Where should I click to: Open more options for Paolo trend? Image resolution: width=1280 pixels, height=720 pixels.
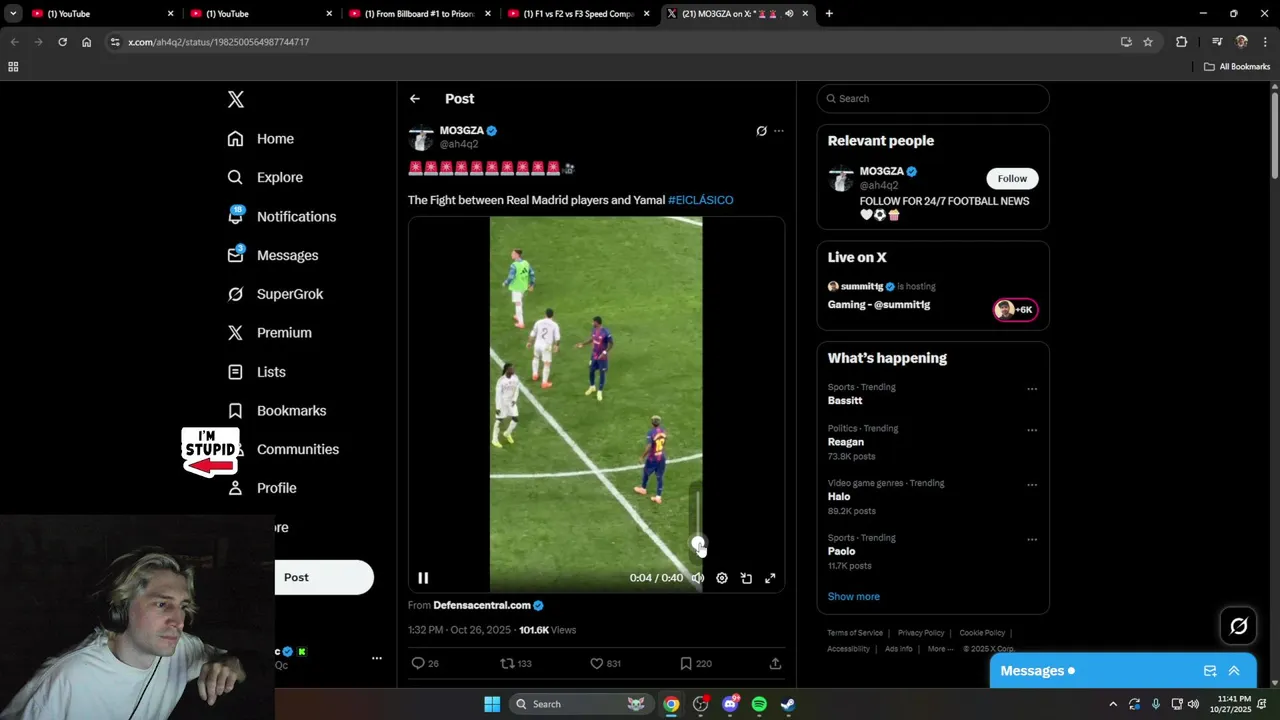pyautogui.click(x=1032, y=540)
